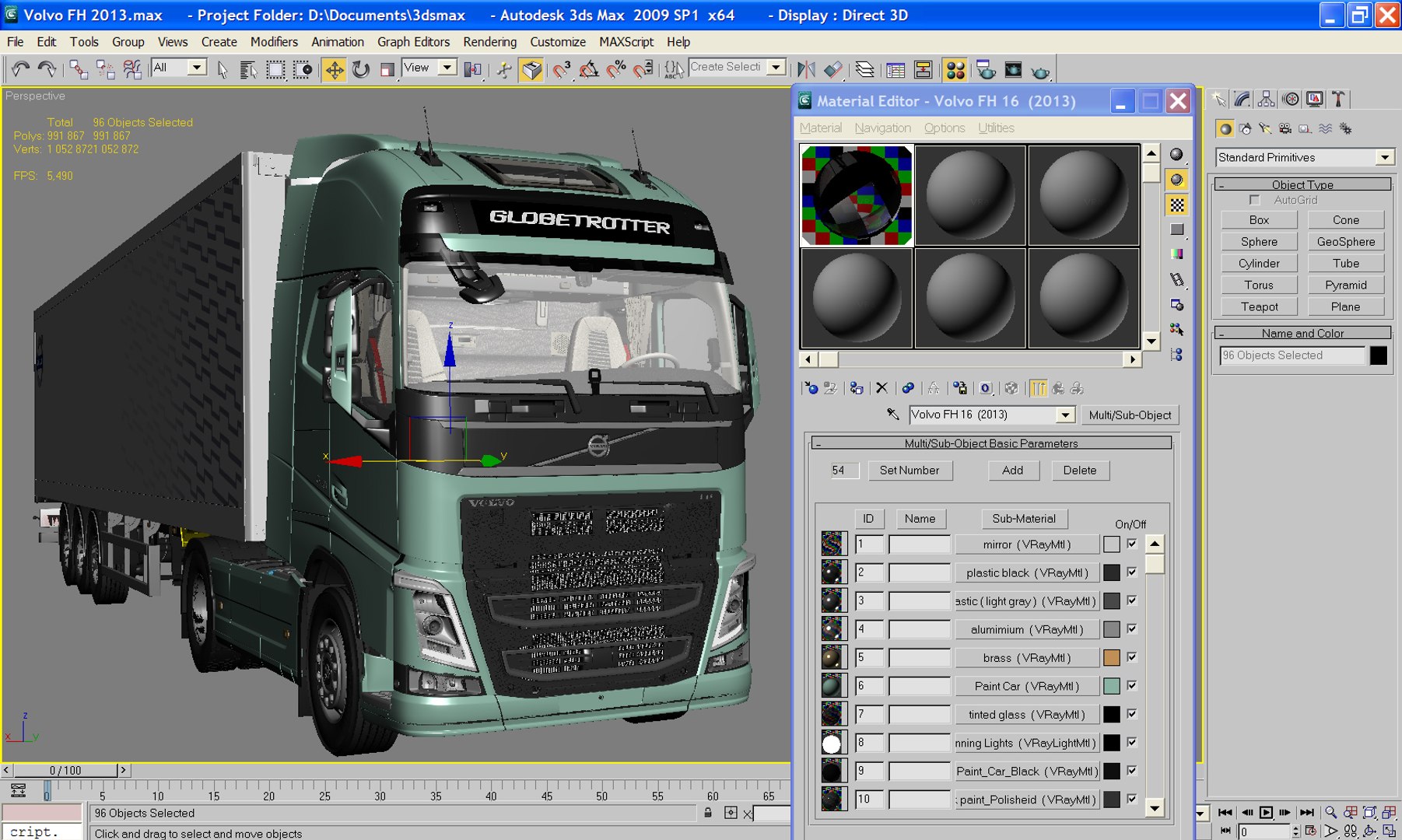Click the Undo arrow in the main toolbar
The width and height of the screenshot is (1402, 840).
20,69
